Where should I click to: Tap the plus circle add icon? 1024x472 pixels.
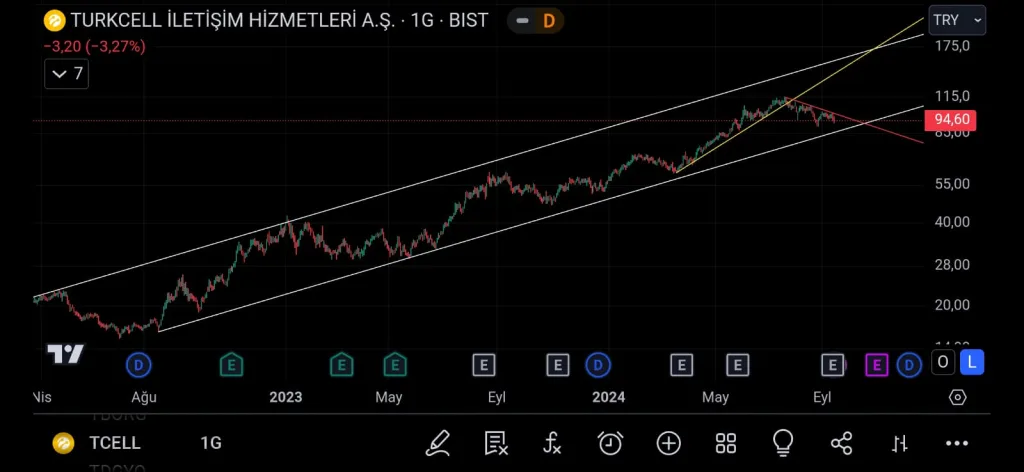click(x=669, y=443)
